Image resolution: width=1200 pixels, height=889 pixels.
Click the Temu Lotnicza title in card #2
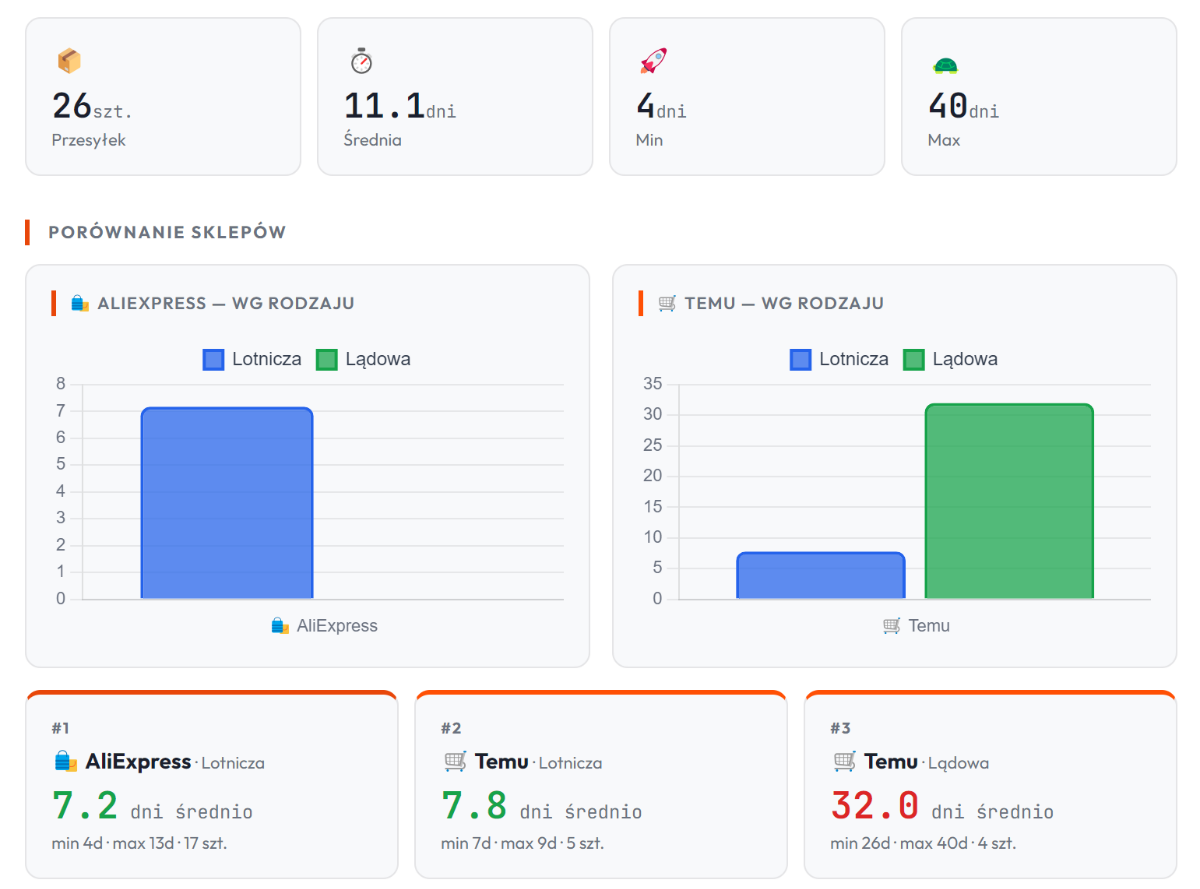(521, 762)
